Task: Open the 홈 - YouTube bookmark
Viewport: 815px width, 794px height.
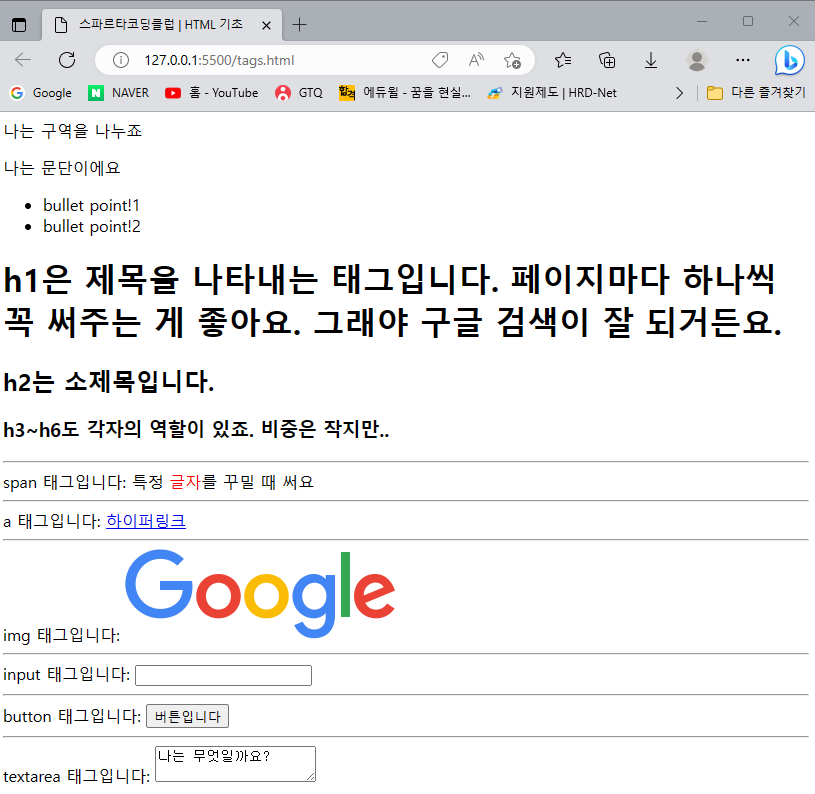Action: click(x=212, y=93)
